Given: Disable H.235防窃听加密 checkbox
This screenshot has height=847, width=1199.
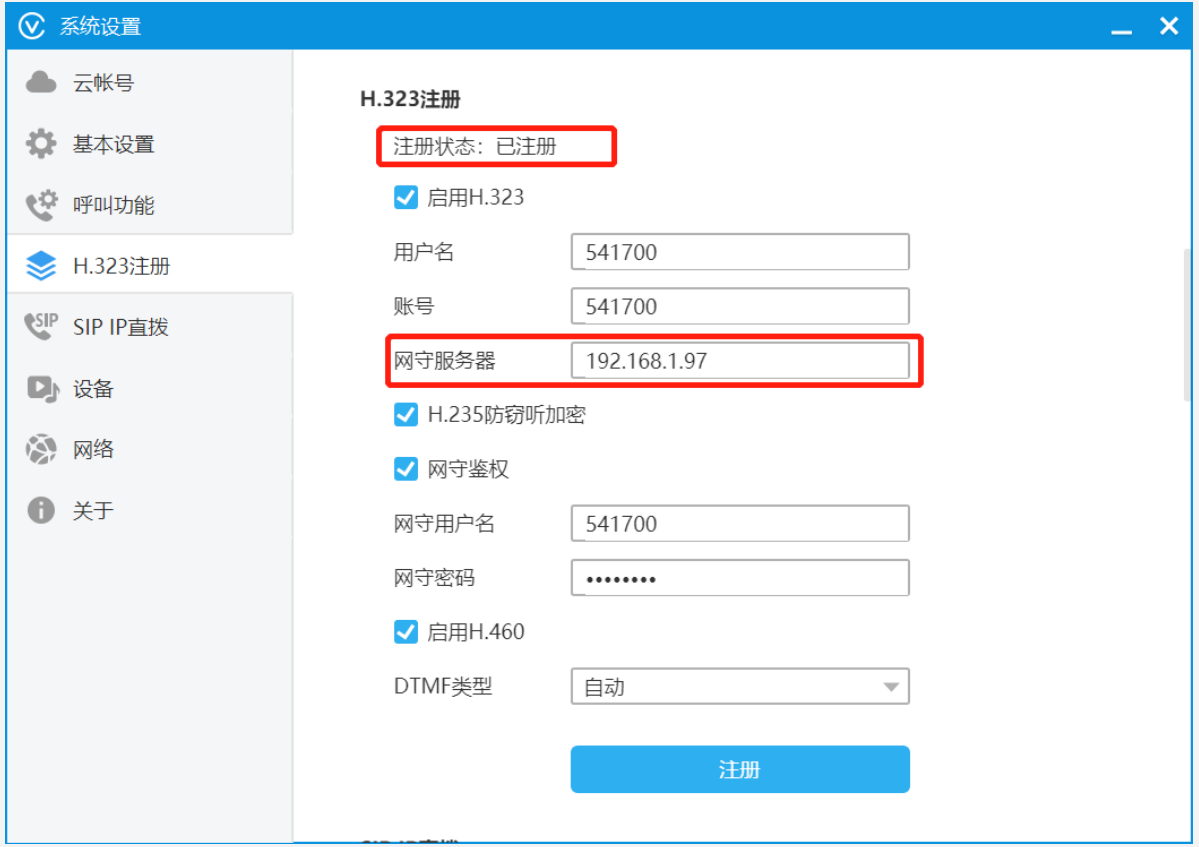Looking at the screenshot, I should (406, 414).
